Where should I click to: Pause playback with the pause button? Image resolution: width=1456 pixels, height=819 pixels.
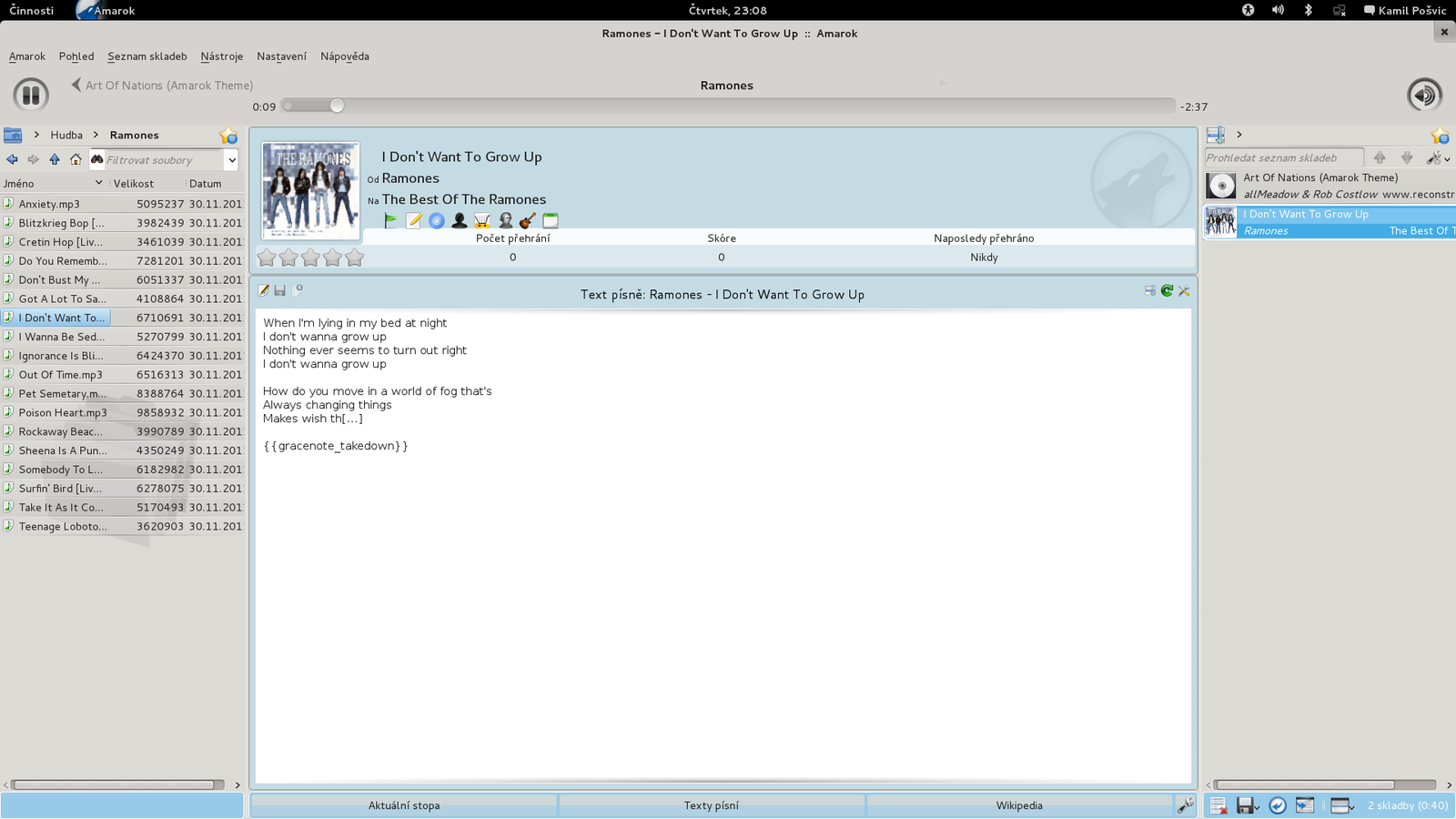point(31,95)
